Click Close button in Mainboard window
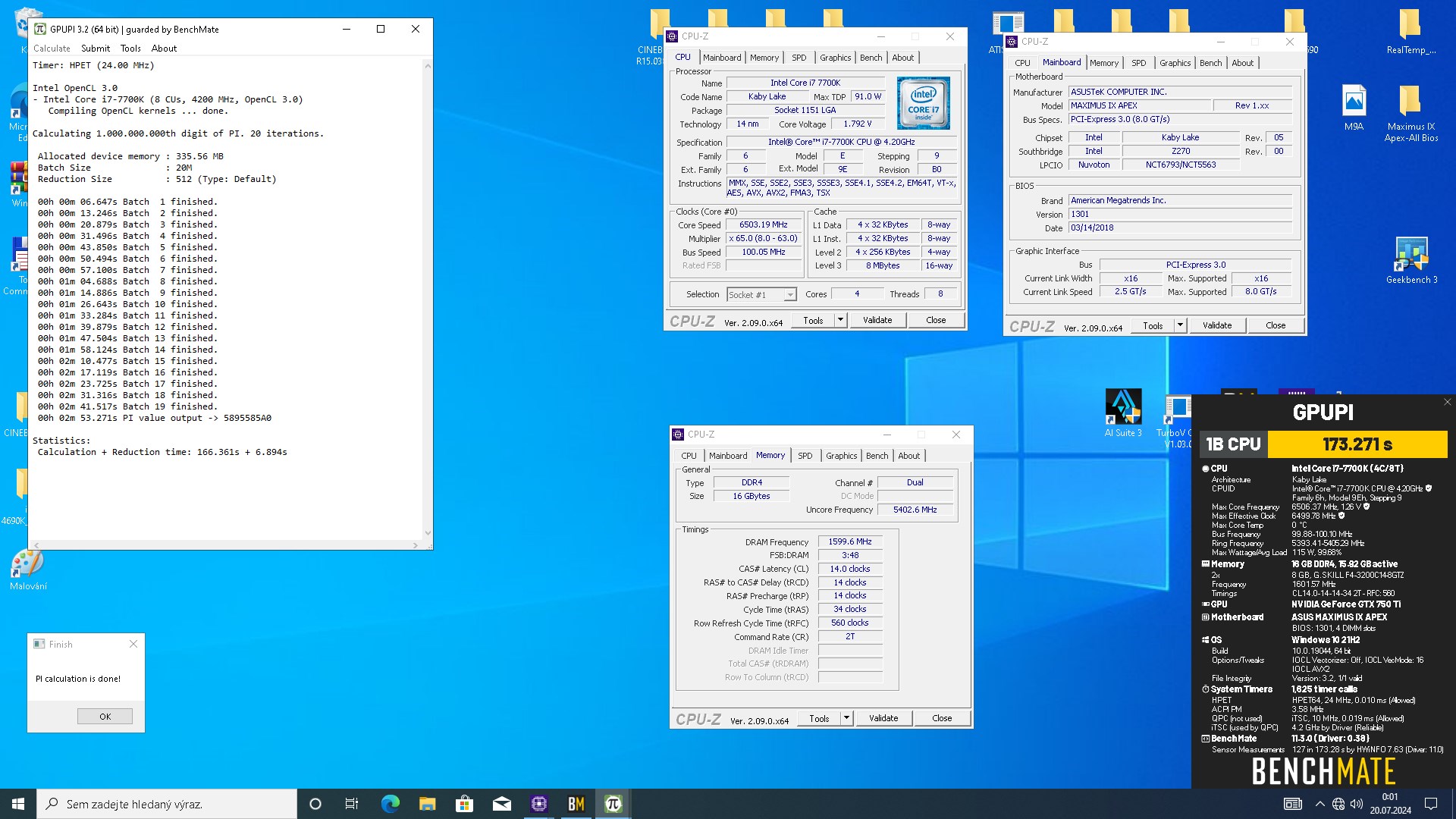Viewport: 1456px width, 819px height. (x=1276, y=325)
